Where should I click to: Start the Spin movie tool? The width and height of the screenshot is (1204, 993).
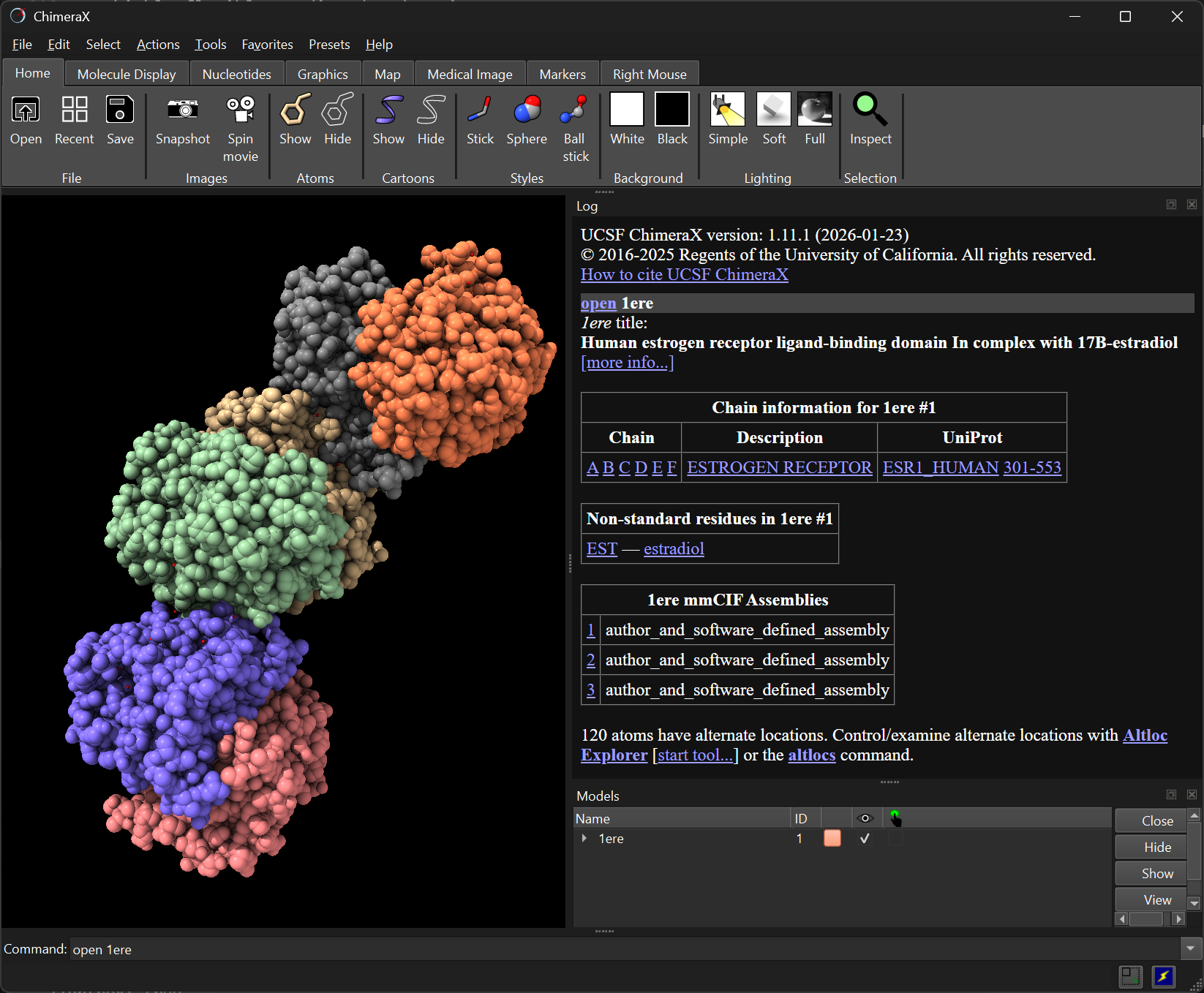coord(240,110)
